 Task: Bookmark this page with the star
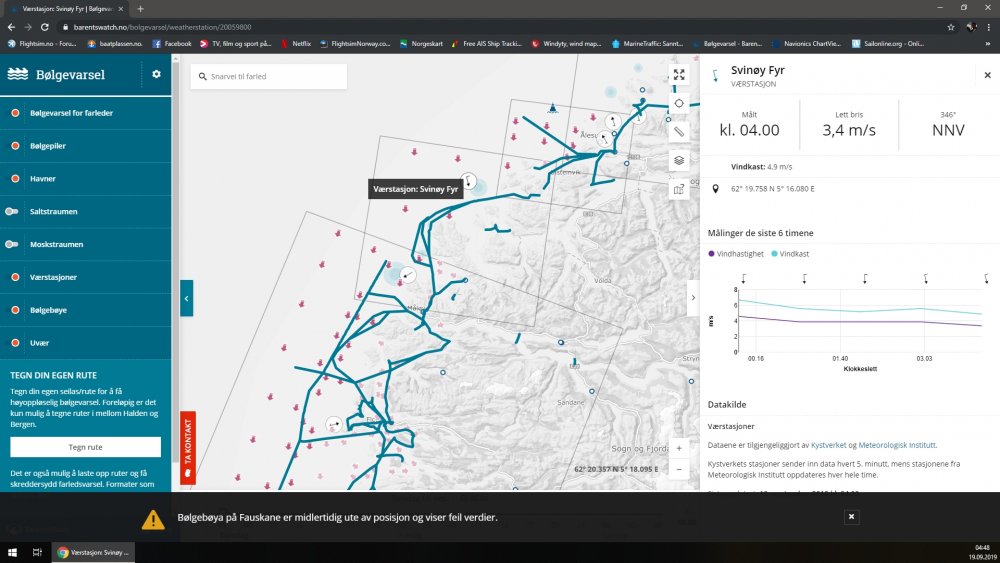pos(950,27)
